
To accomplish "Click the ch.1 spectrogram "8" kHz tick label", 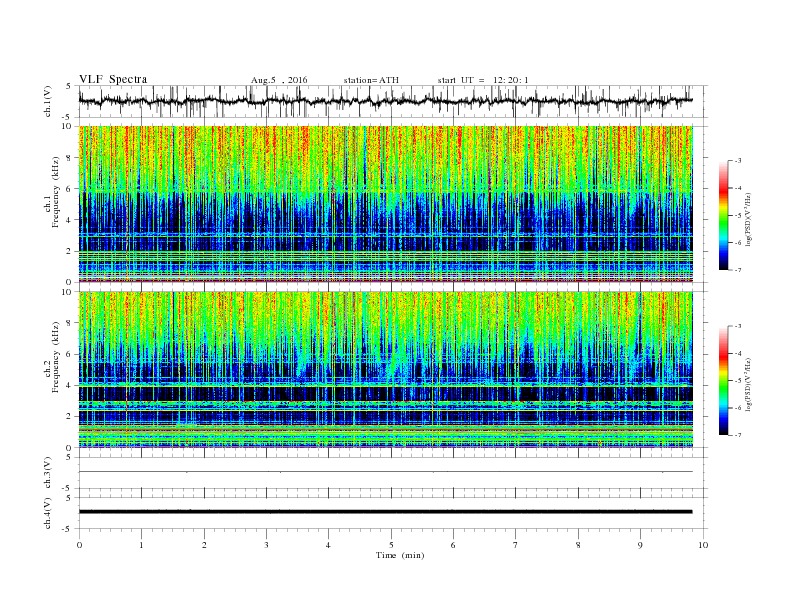I will click(x=69, y=158).
